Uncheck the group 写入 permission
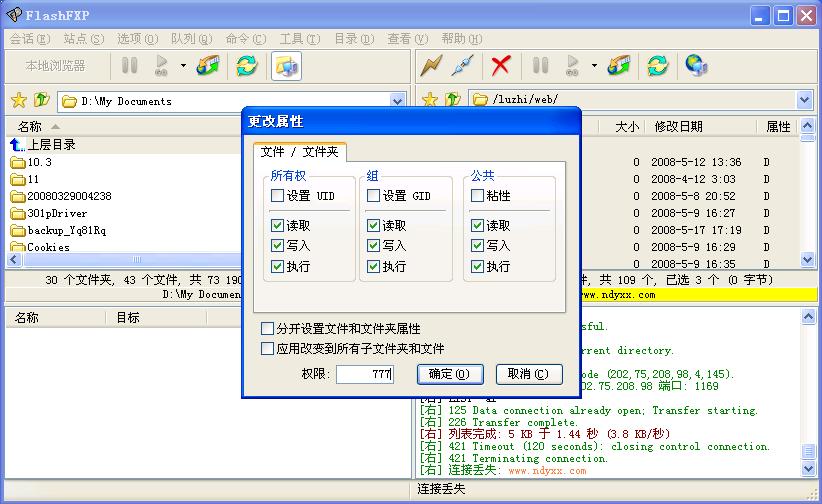The width and height of the screenshot is (822, 504). [373, 246]
